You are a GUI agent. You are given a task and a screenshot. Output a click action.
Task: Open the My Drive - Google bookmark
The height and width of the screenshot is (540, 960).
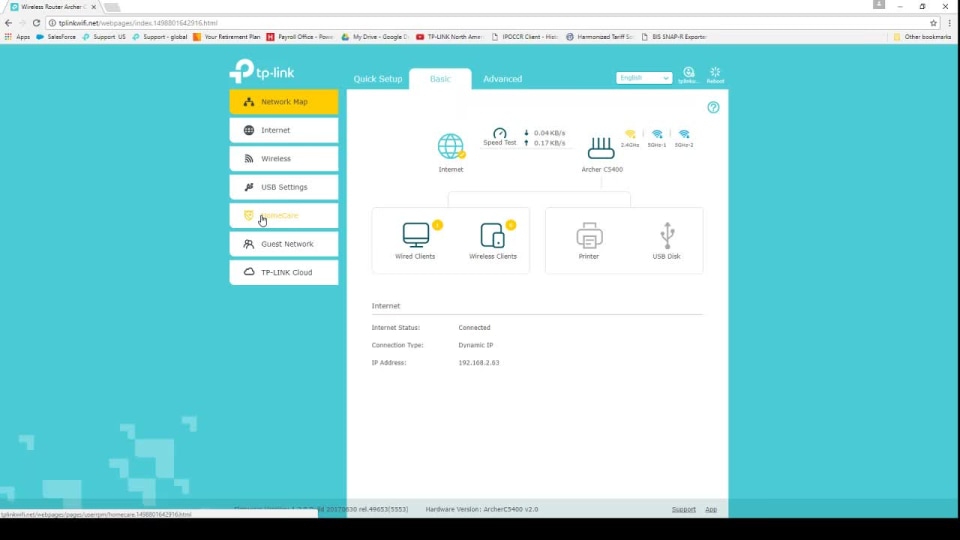(x=375, y=37)
